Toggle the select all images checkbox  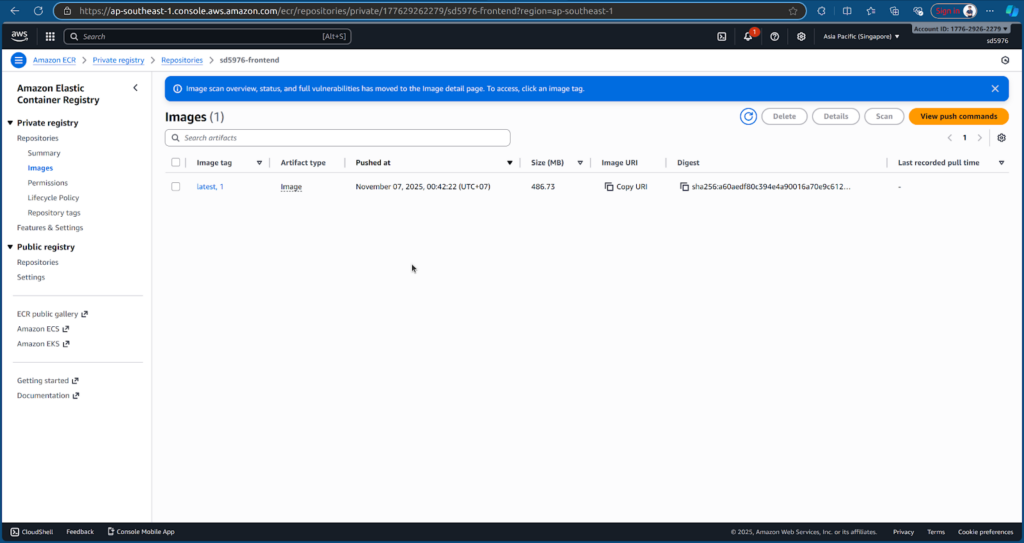pyautogui.click(x=176, y=162)
